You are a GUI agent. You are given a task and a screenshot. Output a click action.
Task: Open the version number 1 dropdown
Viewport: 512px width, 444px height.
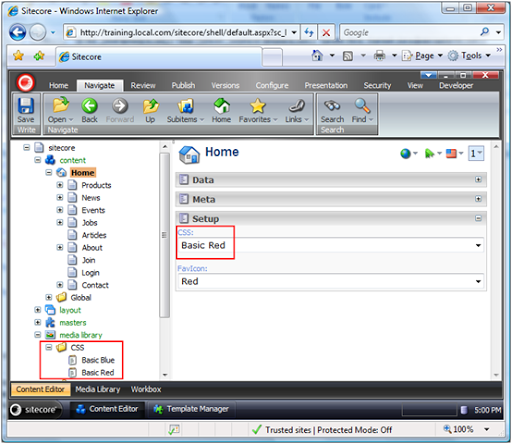(x=476, y=154)
